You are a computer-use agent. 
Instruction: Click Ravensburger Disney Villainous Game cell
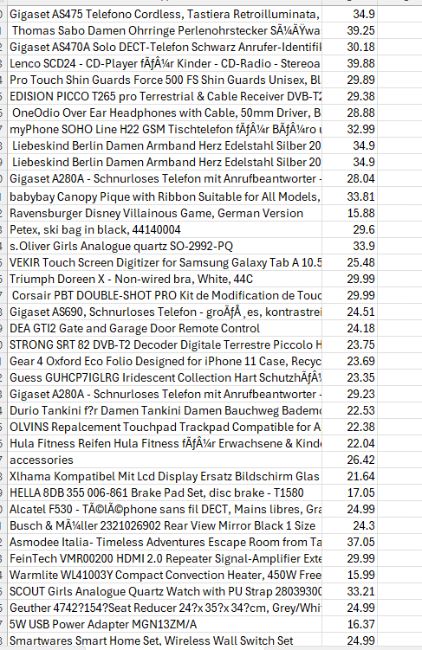pos(165,213)
